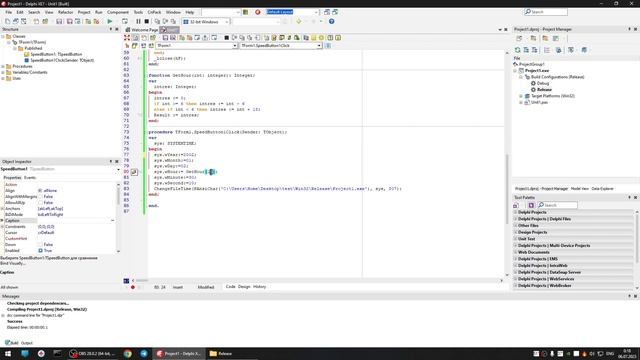Screen dimensions: 640x360
Task: Click the red expand arrows icon in editor toolbar
Action: pos(127,38)
